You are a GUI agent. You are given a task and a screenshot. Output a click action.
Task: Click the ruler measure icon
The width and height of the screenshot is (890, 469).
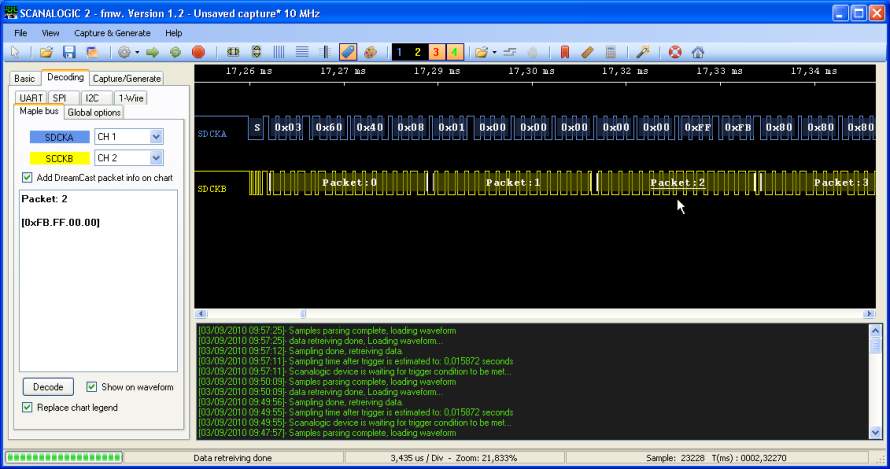coord(587,52)
